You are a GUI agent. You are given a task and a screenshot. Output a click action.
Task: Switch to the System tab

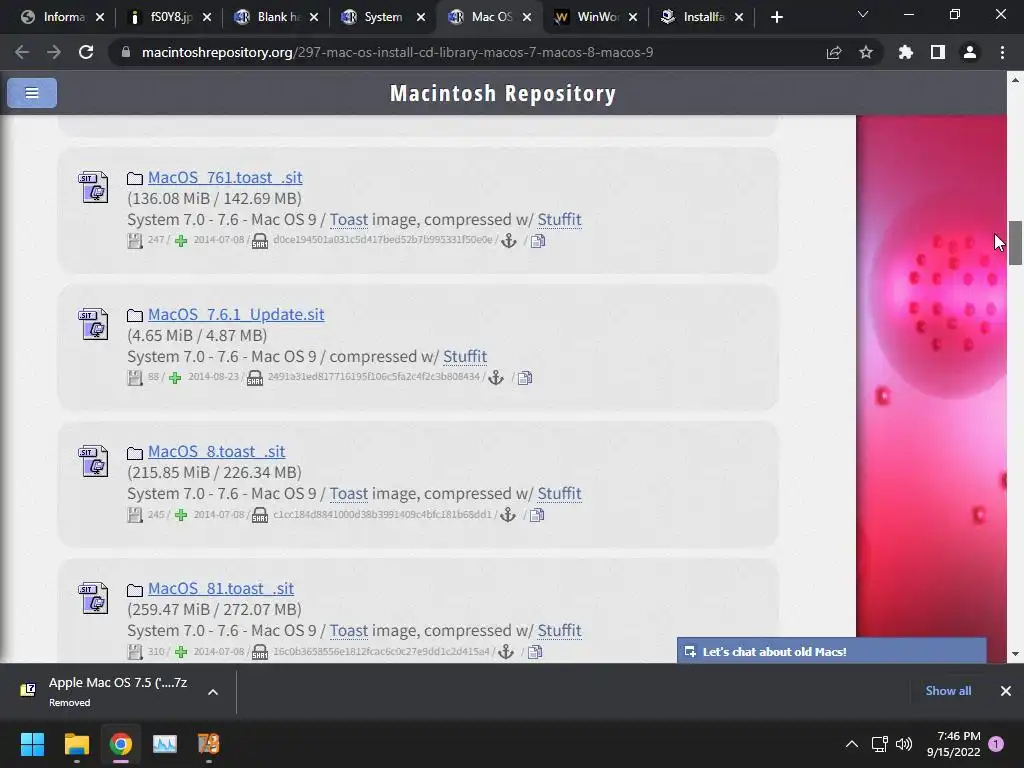pyautogui.click(x=383, y=17)
